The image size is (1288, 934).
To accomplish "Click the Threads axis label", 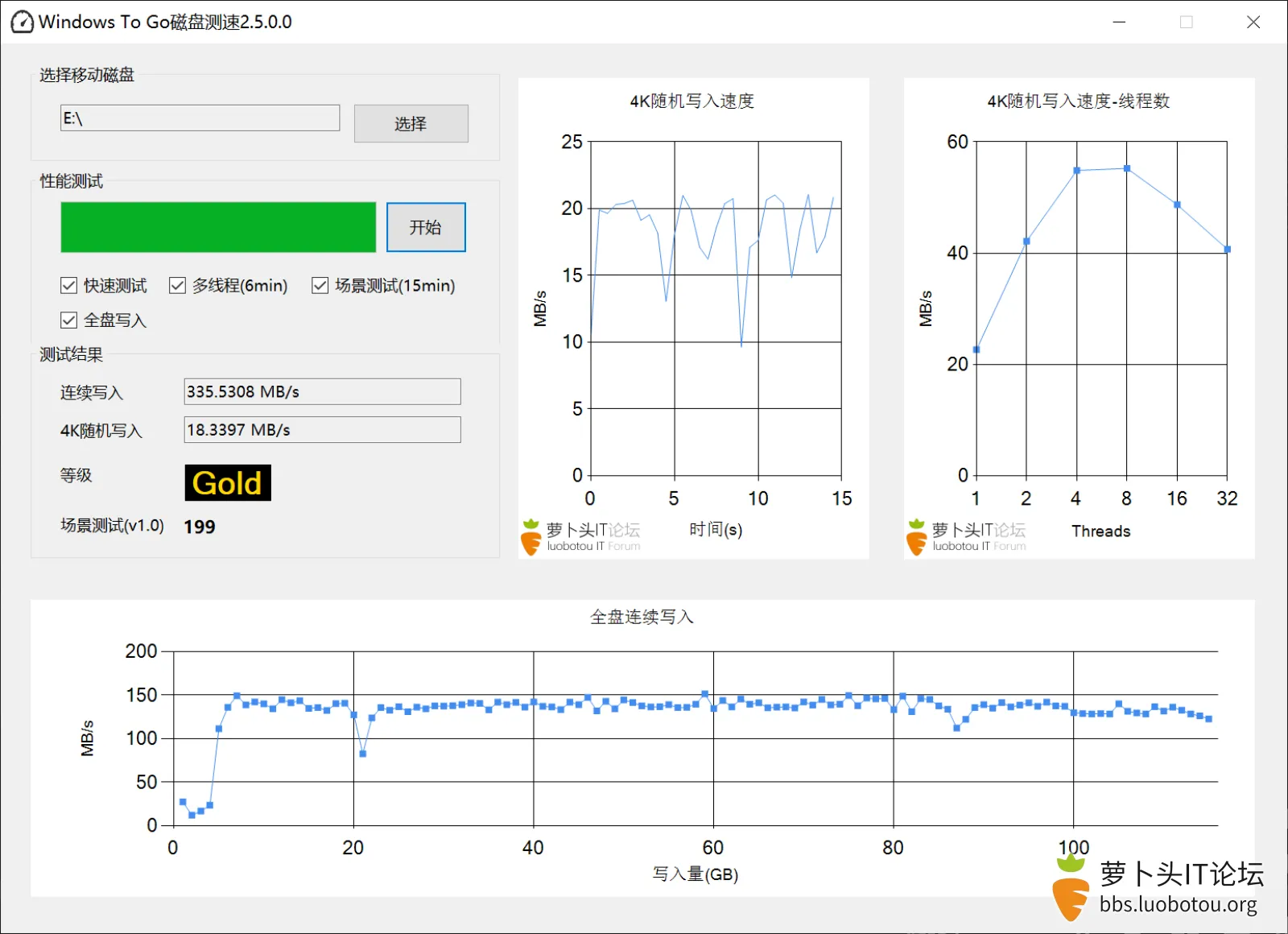I will pos(1101,531).
